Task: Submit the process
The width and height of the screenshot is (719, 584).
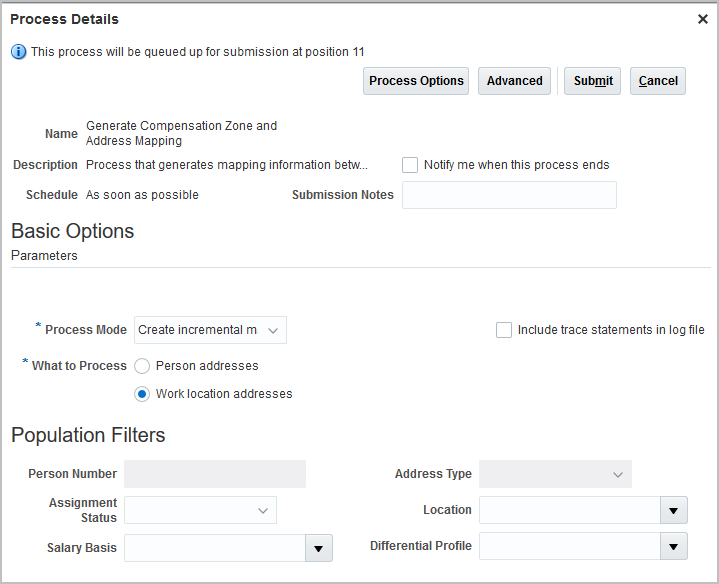Action: click(593, 81)
